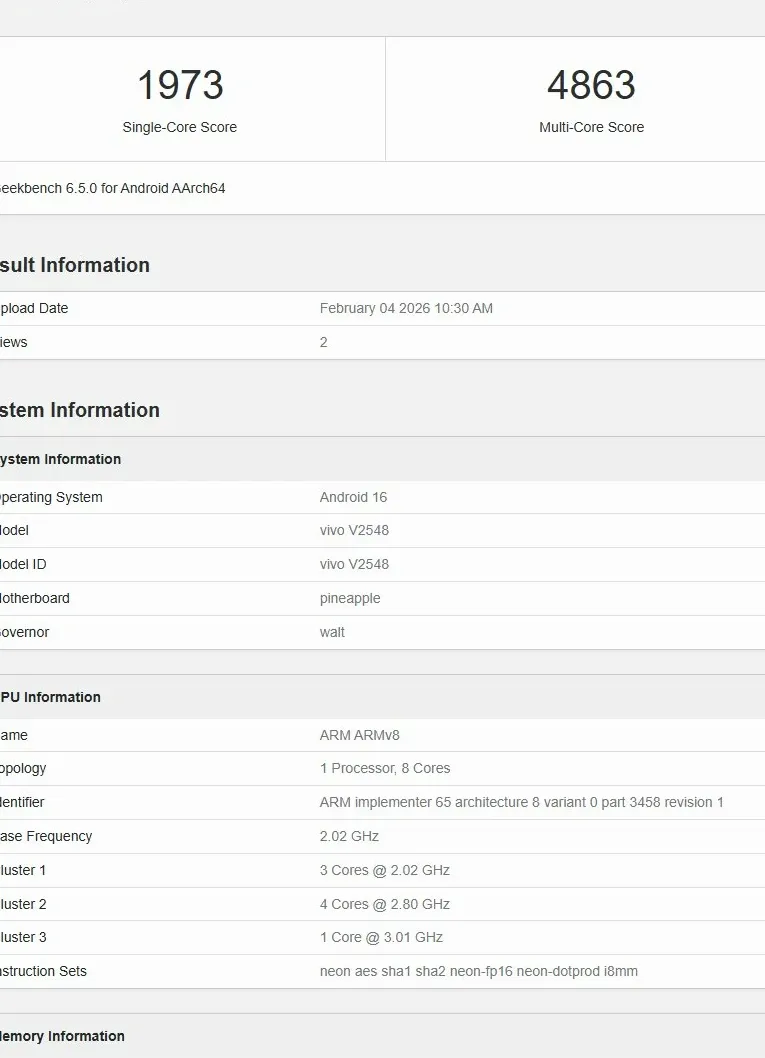Click the Cluster 3 value 1 Core @ 3.01 GHz
The width and height of the screenshot is (765, 1058).
(x=381, y=937)
